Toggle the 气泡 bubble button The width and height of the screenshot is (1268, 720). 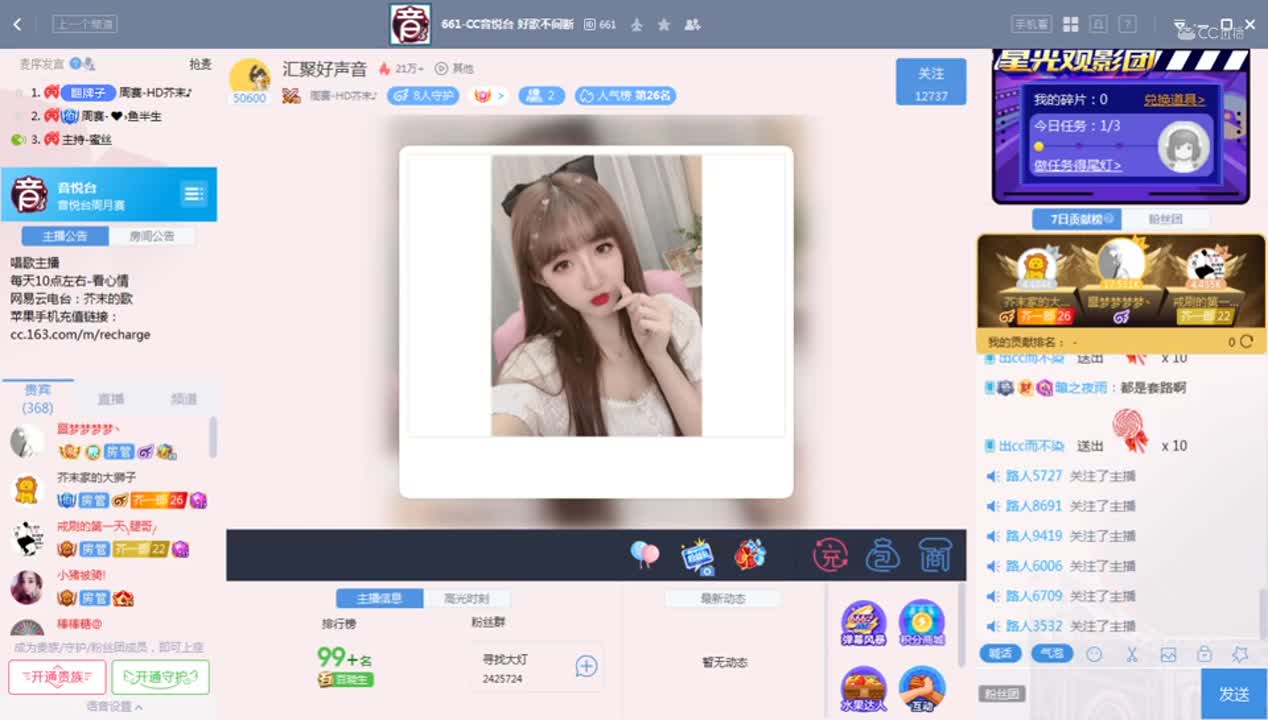tap(1052, 654)
